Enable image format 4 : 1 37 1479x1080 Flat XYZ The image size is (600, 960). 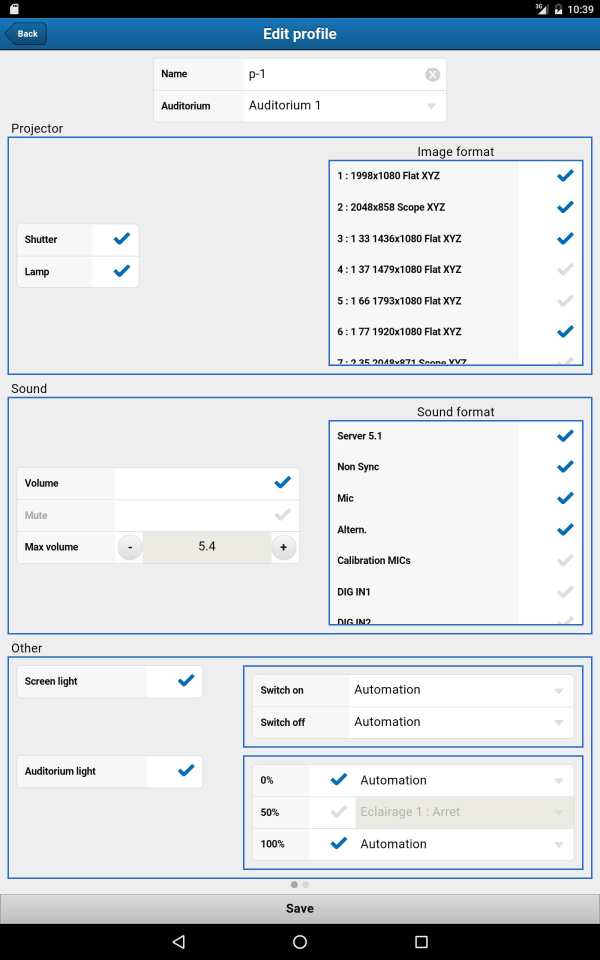tap(565, 269)
